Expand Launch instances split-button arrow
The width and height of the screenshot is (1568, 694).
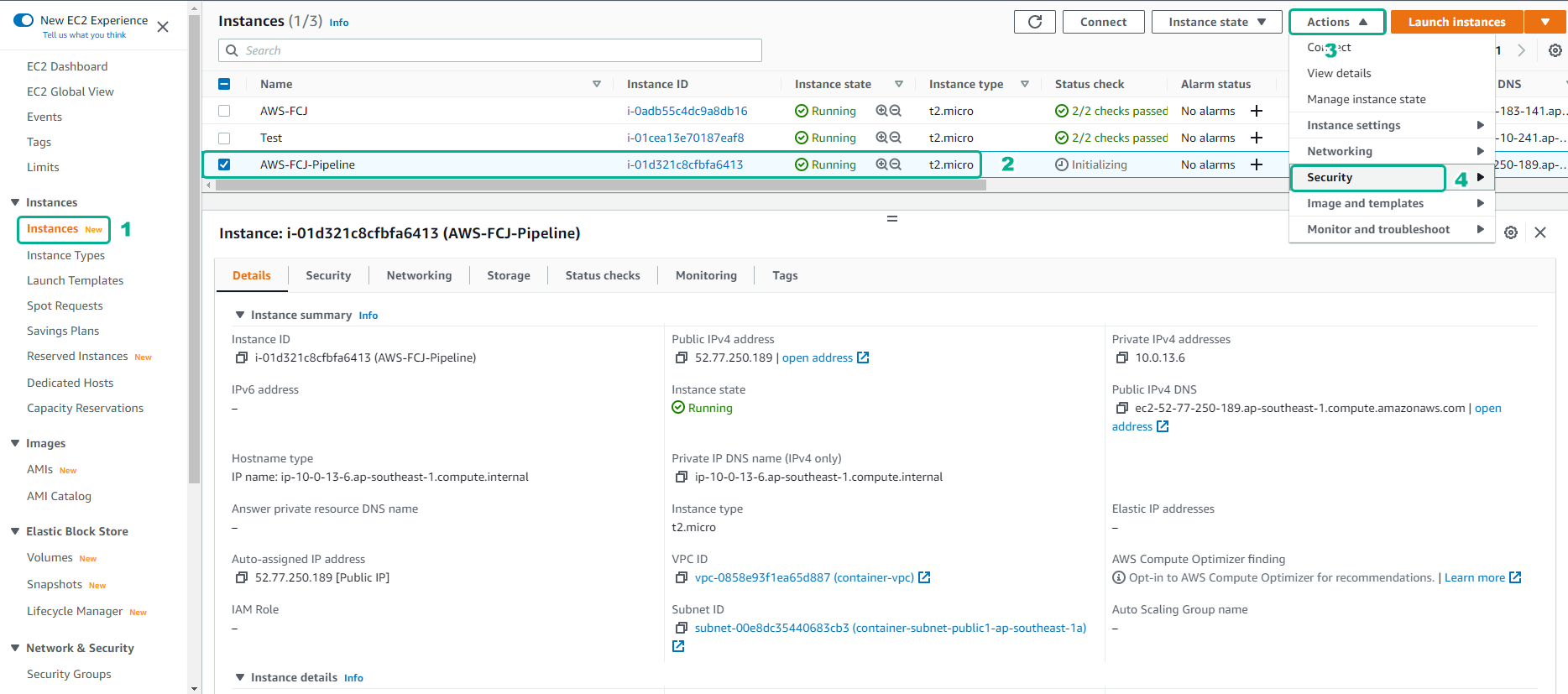point(1545,22)
